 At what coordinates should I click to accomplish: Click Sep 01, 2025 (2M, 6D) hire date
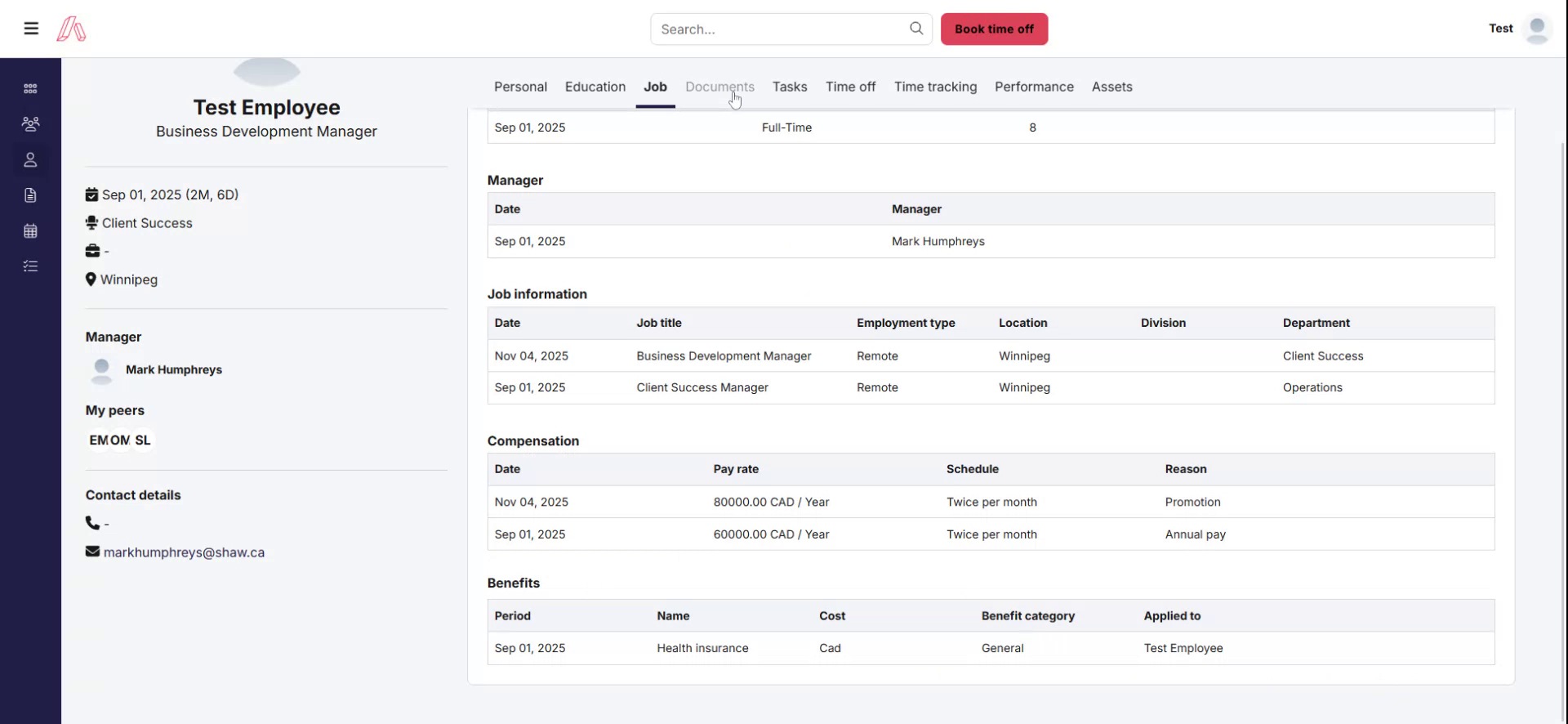(170, 194)
